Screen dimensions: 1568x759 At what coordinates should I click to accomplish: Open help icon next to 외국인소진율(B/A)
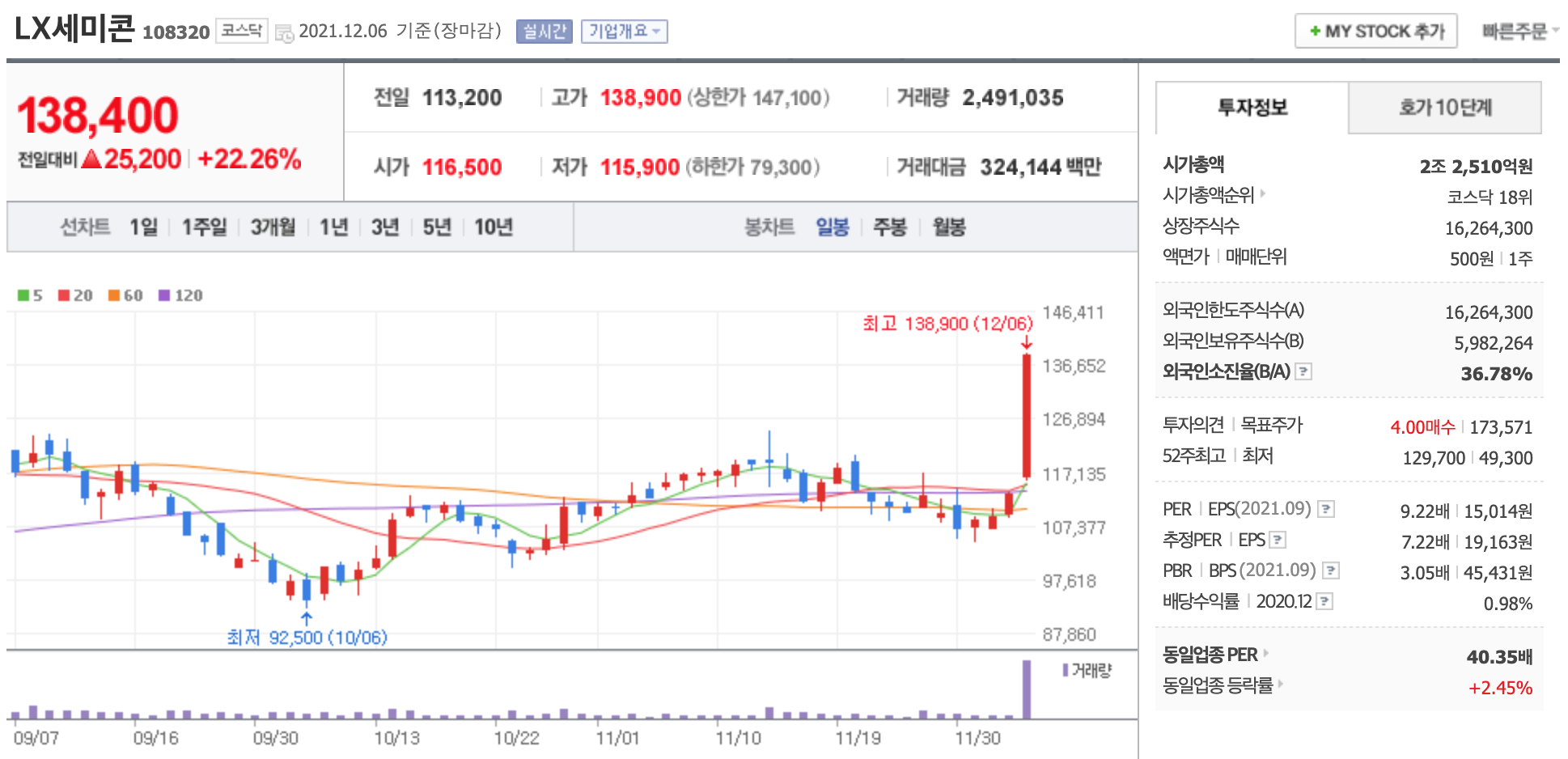tap(1303, 371)
